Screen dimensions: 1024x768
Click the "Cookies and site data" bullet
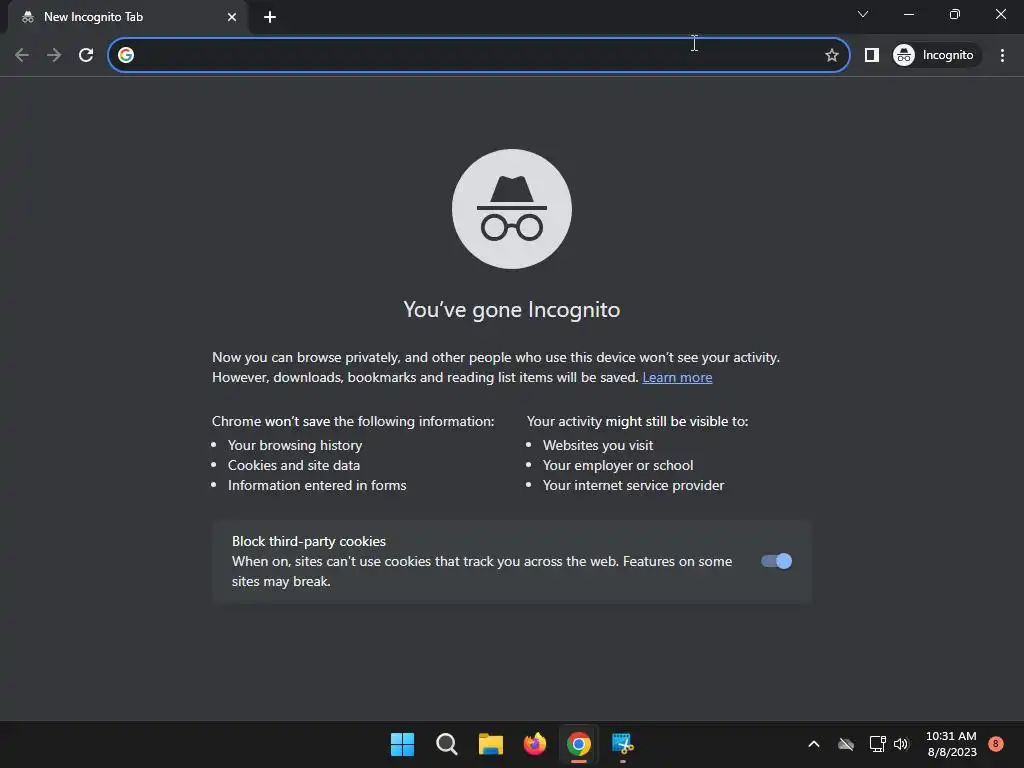pyautogui.click(x=294, y=466)
